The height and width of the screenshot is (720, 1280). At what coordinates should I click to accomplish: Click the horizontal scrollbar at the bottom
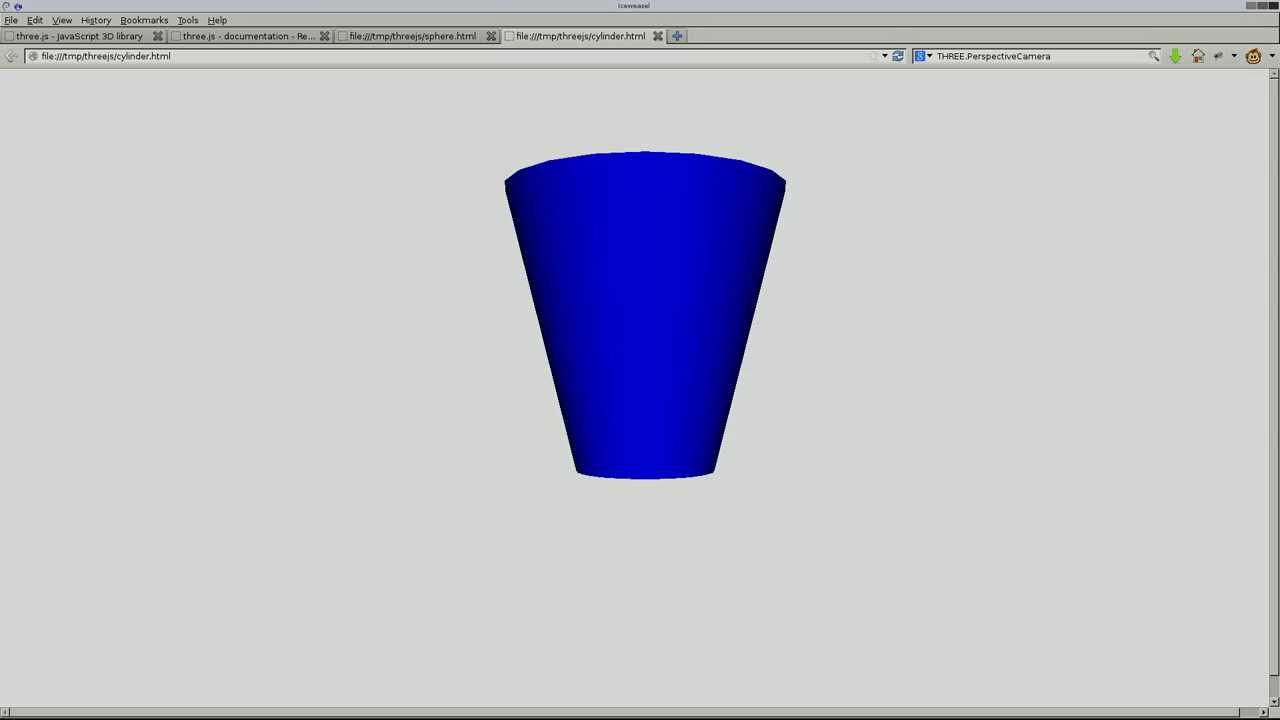[x=633, y=712]
